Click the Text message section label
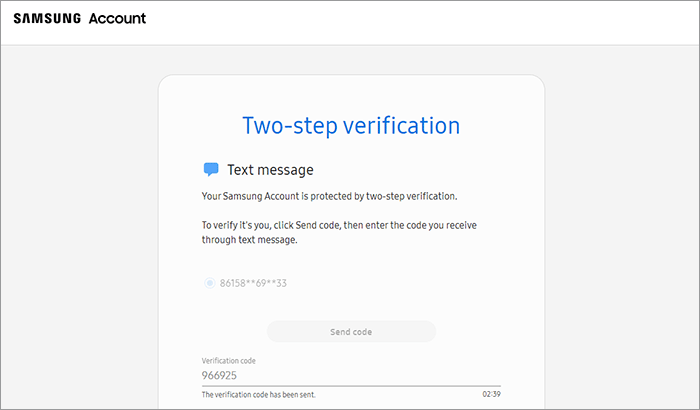This screenshot has width=700, height=410. click(270, 170)
